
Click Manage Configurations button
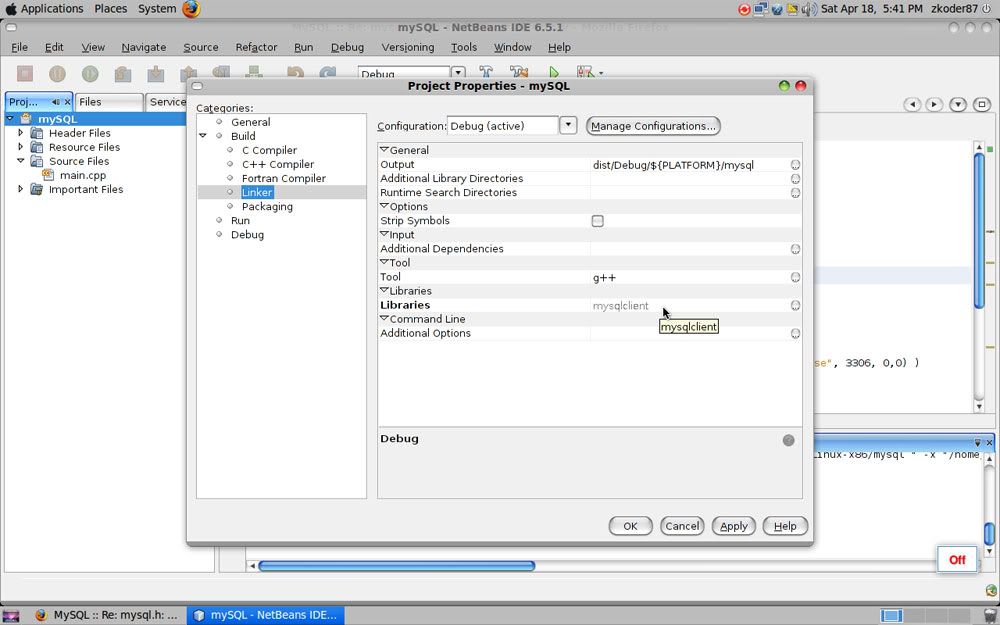tap(653, 126)
